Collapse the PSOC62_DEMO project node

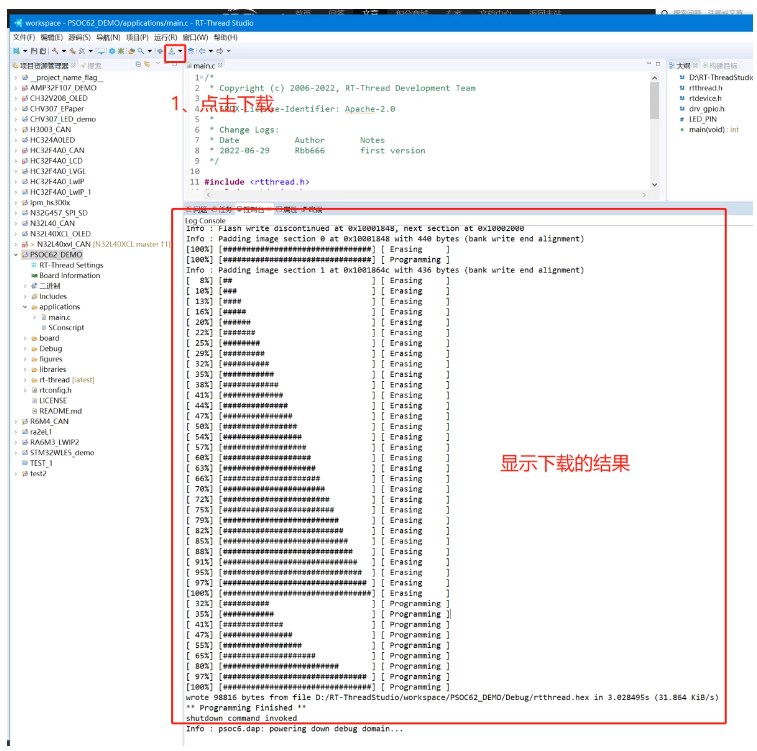coord(15,255)
